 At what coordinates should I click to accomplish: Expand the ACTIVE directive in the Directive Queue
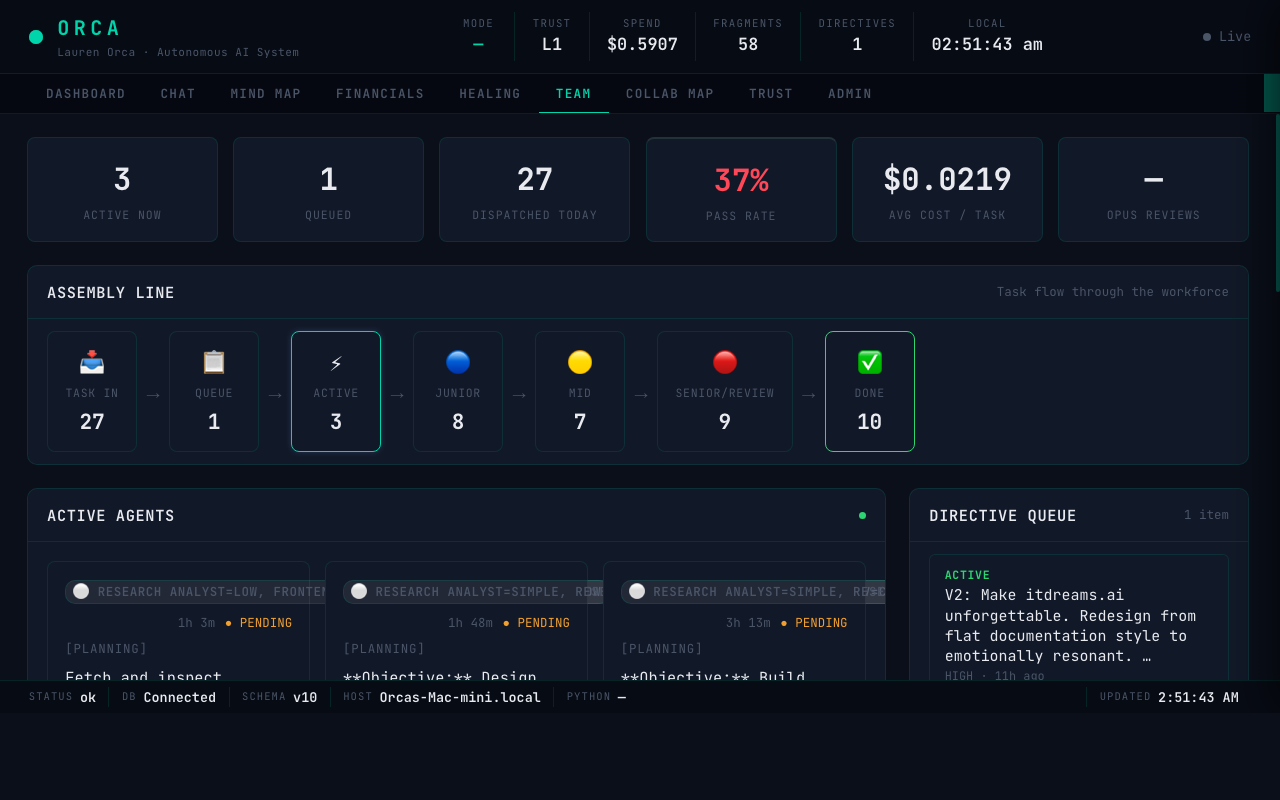[1079, 615]
